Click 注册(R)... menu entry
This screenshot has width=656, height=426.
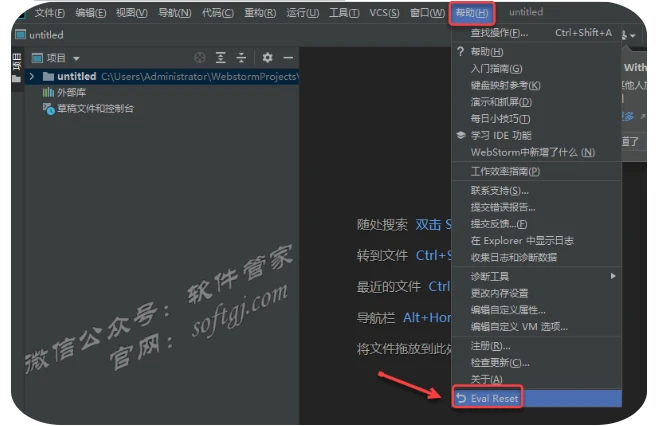[490, 346]
